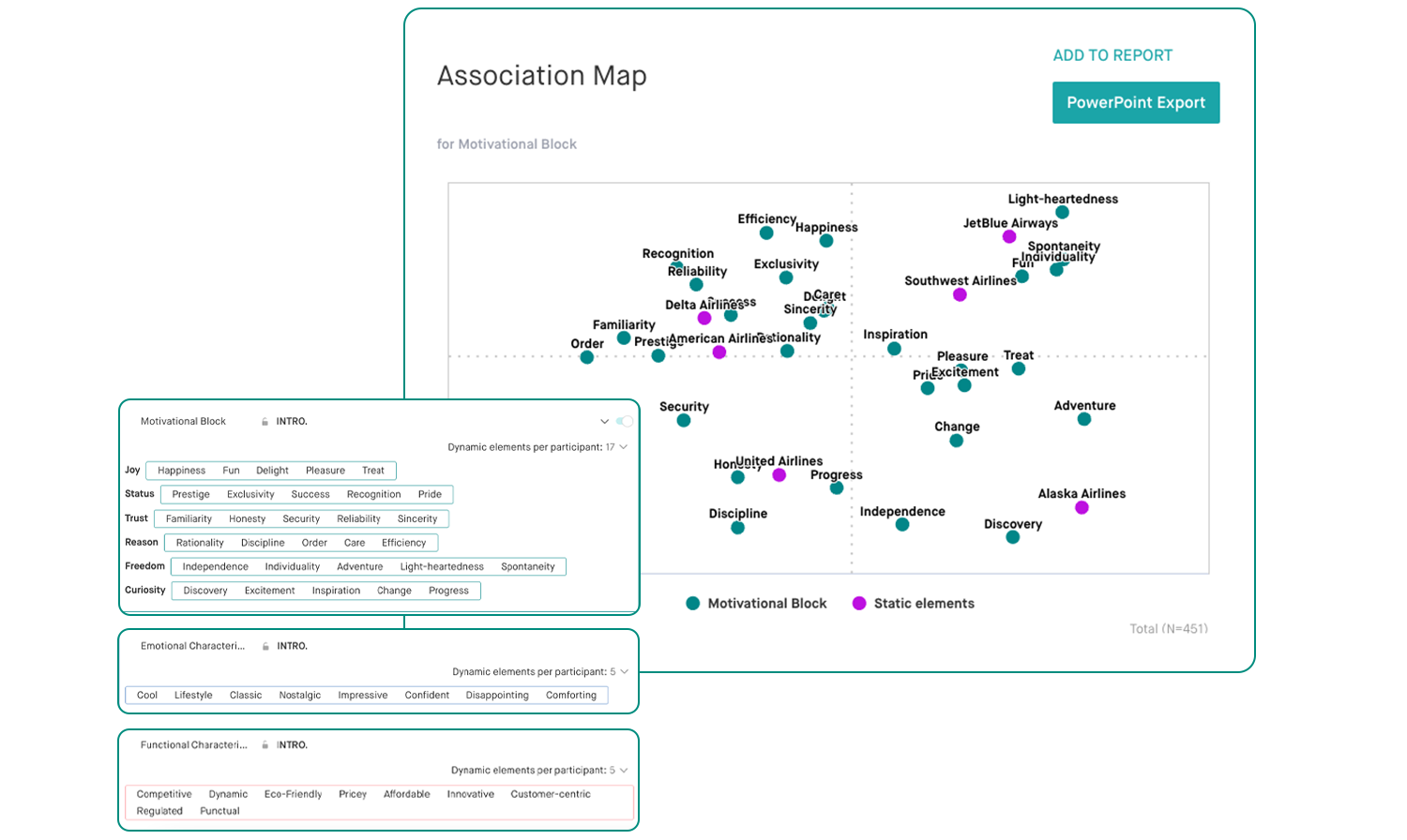Image resolution: width=1407 pixels, height=840 pixels.
Task: Click the Exclusivity dot on the chart
Action: (786, 277)
